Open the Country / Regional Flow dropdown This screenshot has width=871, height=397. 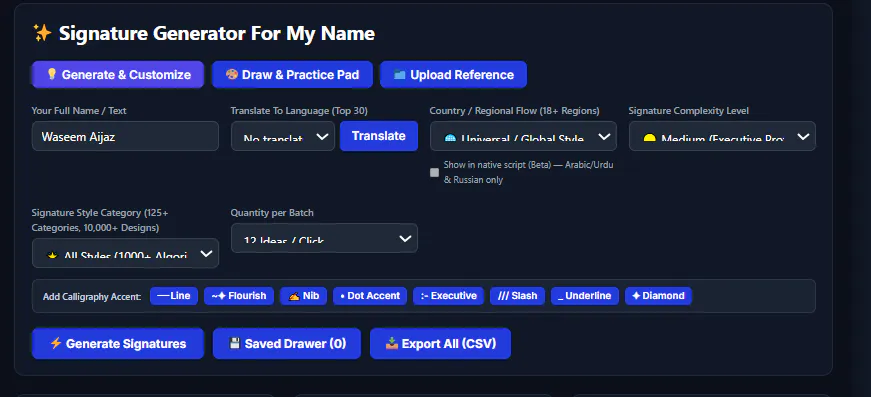(523, 136)
